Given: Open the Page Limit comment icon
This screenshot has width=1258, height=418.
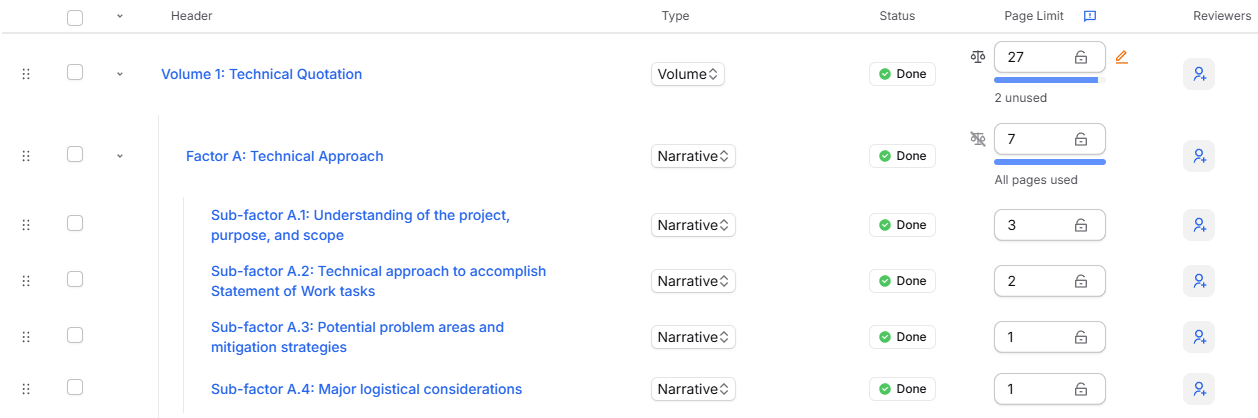Looking at the screenshot, I should point(1090,16).
